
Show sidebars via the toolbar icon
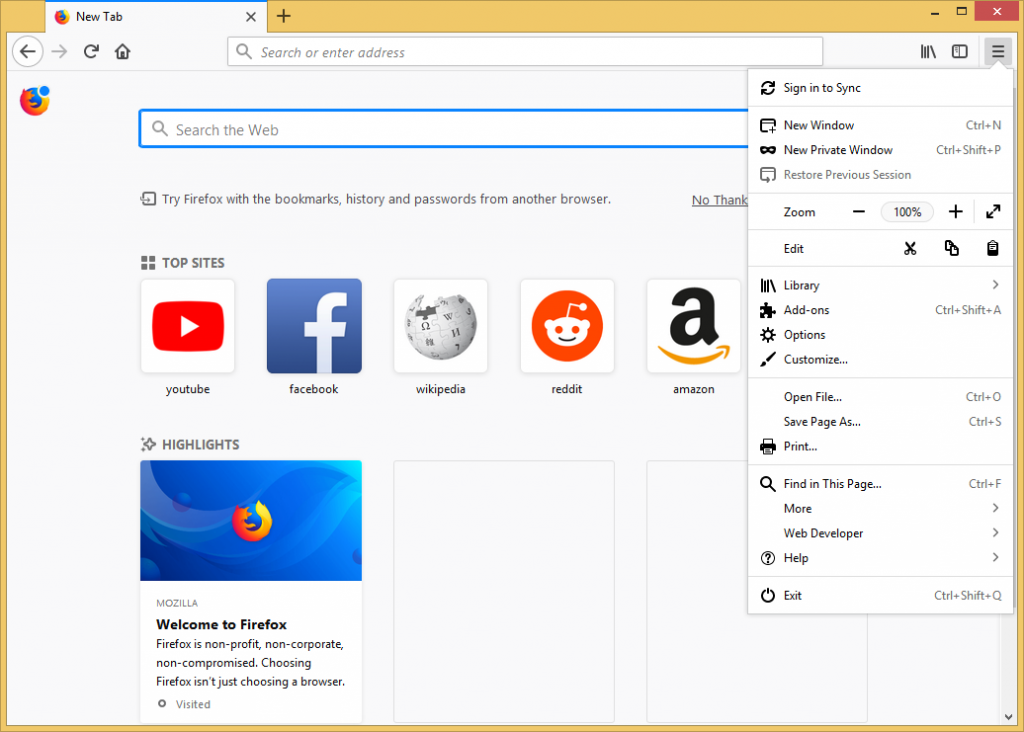959,52
